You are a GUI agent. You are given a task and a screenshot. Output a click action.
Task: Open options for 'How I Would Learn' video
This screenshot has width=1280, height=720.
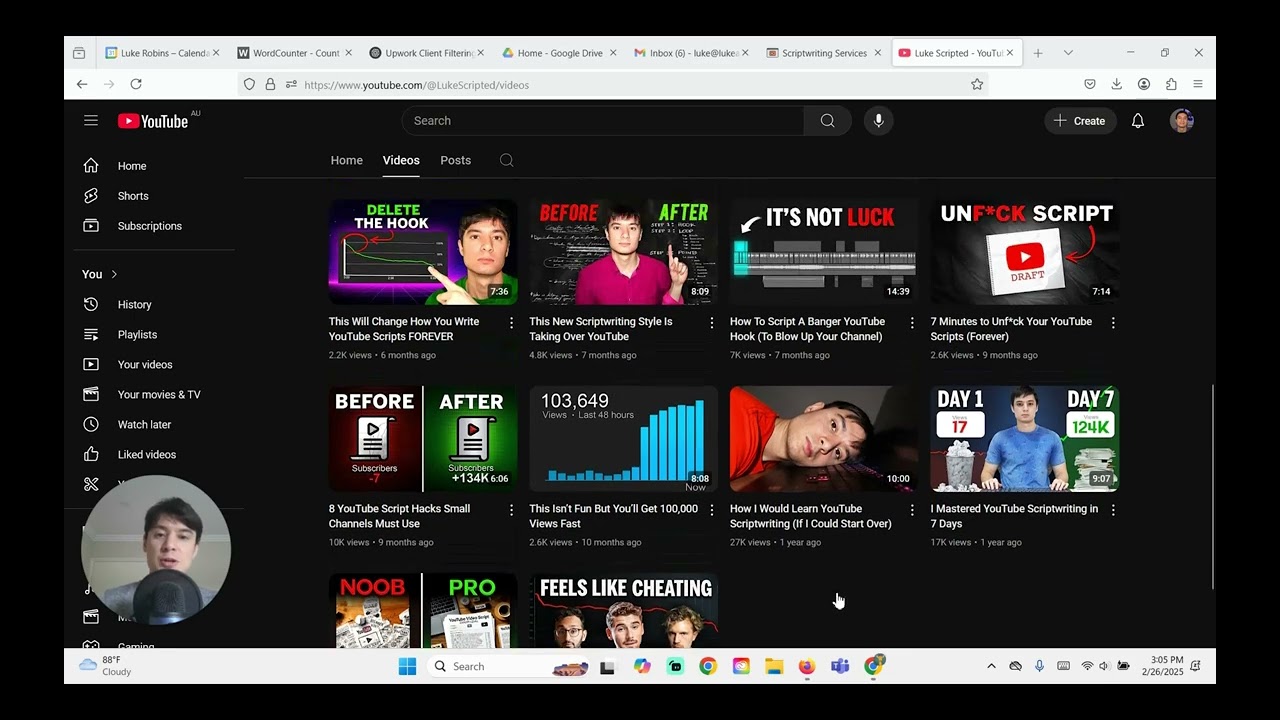point(912,510)
